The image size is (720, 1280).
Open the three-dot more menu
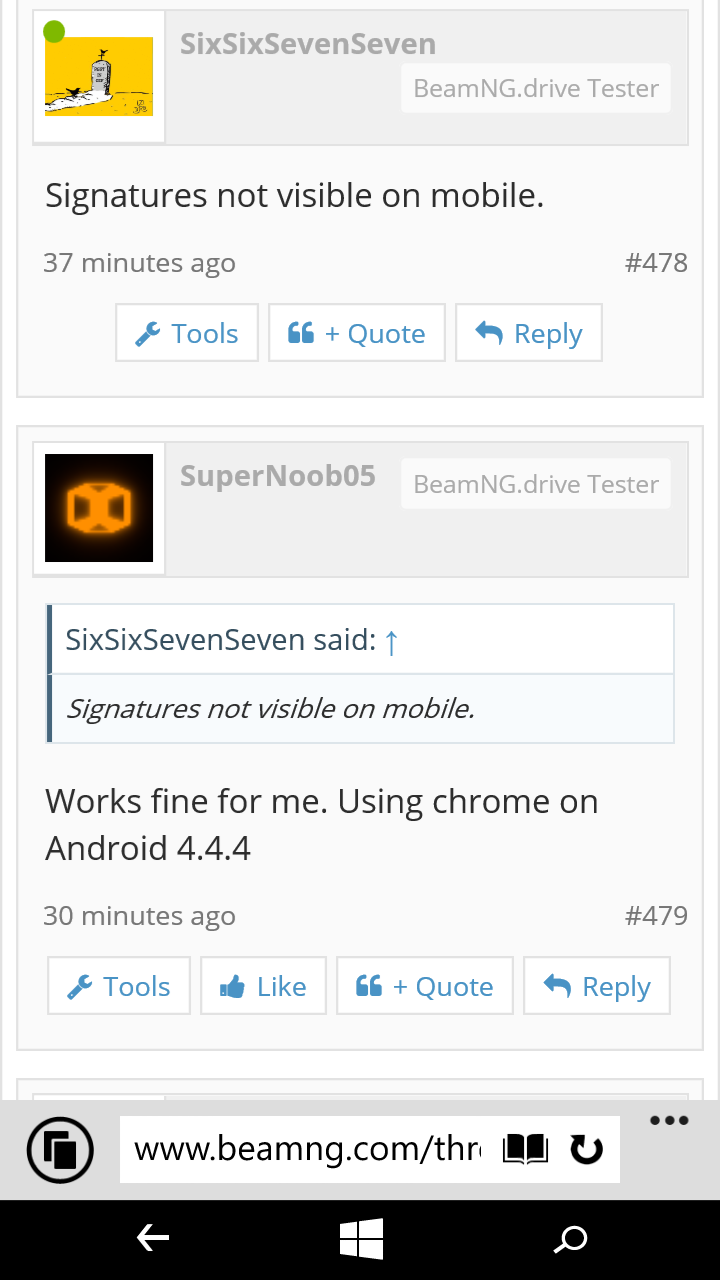(x=669, y=1120)
